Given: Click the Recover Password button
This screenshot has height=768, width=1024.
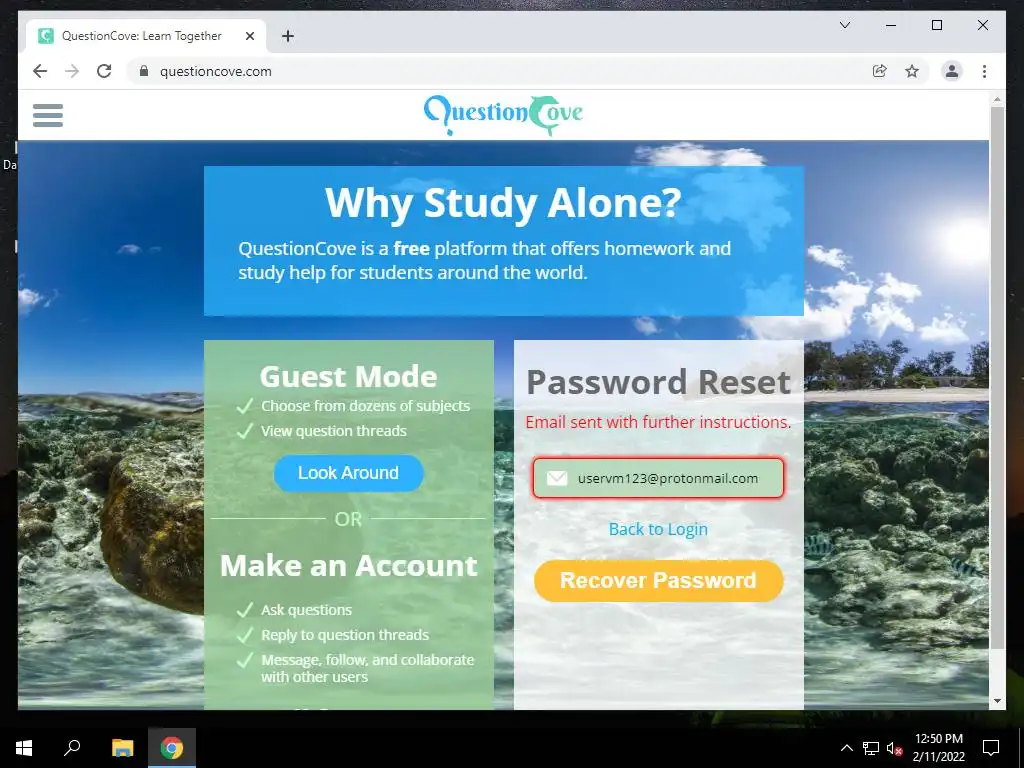Looking at the screenshot, I should point(658,581).
